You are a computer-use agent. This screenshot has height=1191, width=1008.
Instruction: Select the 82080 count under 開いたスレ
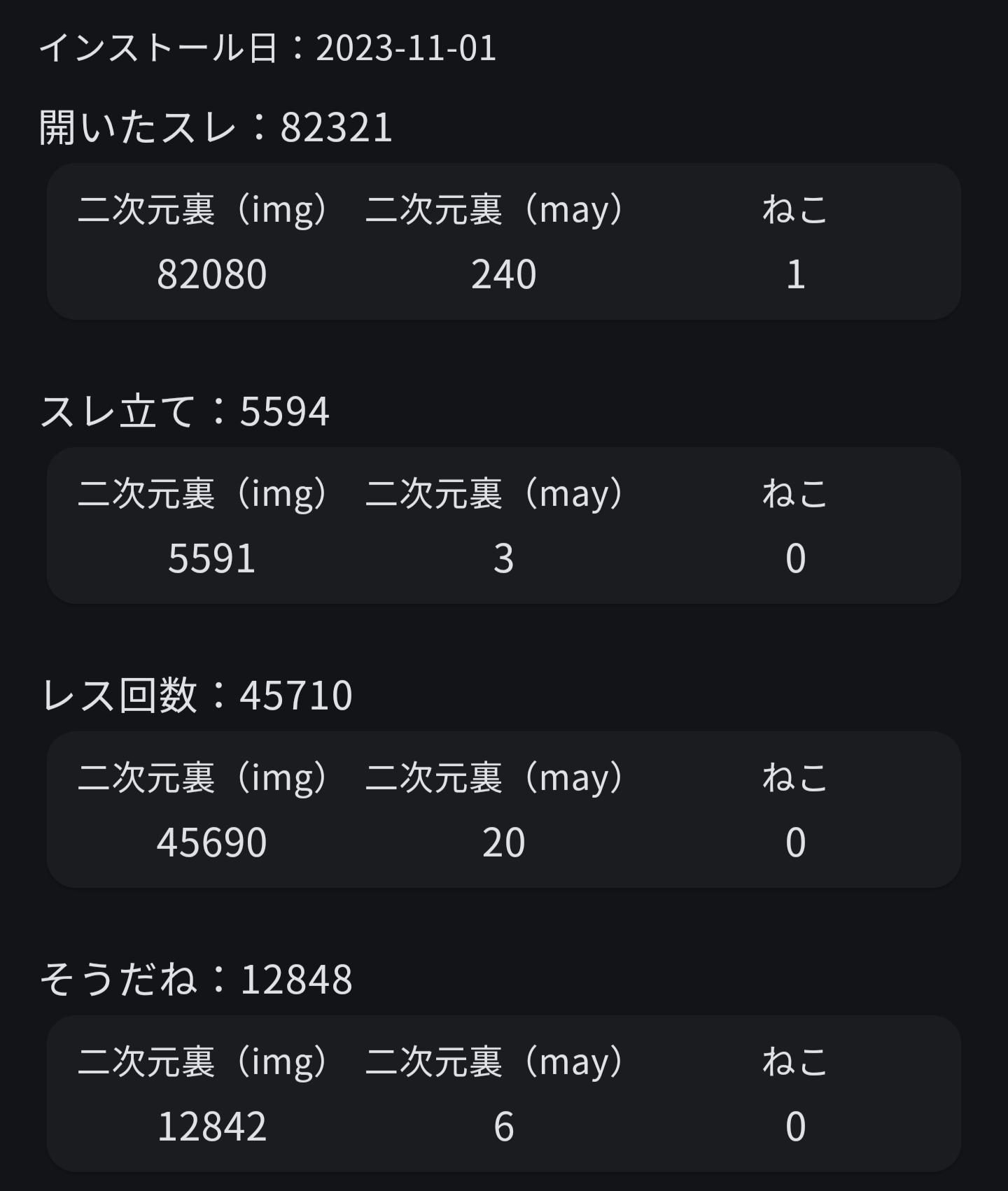211,274
